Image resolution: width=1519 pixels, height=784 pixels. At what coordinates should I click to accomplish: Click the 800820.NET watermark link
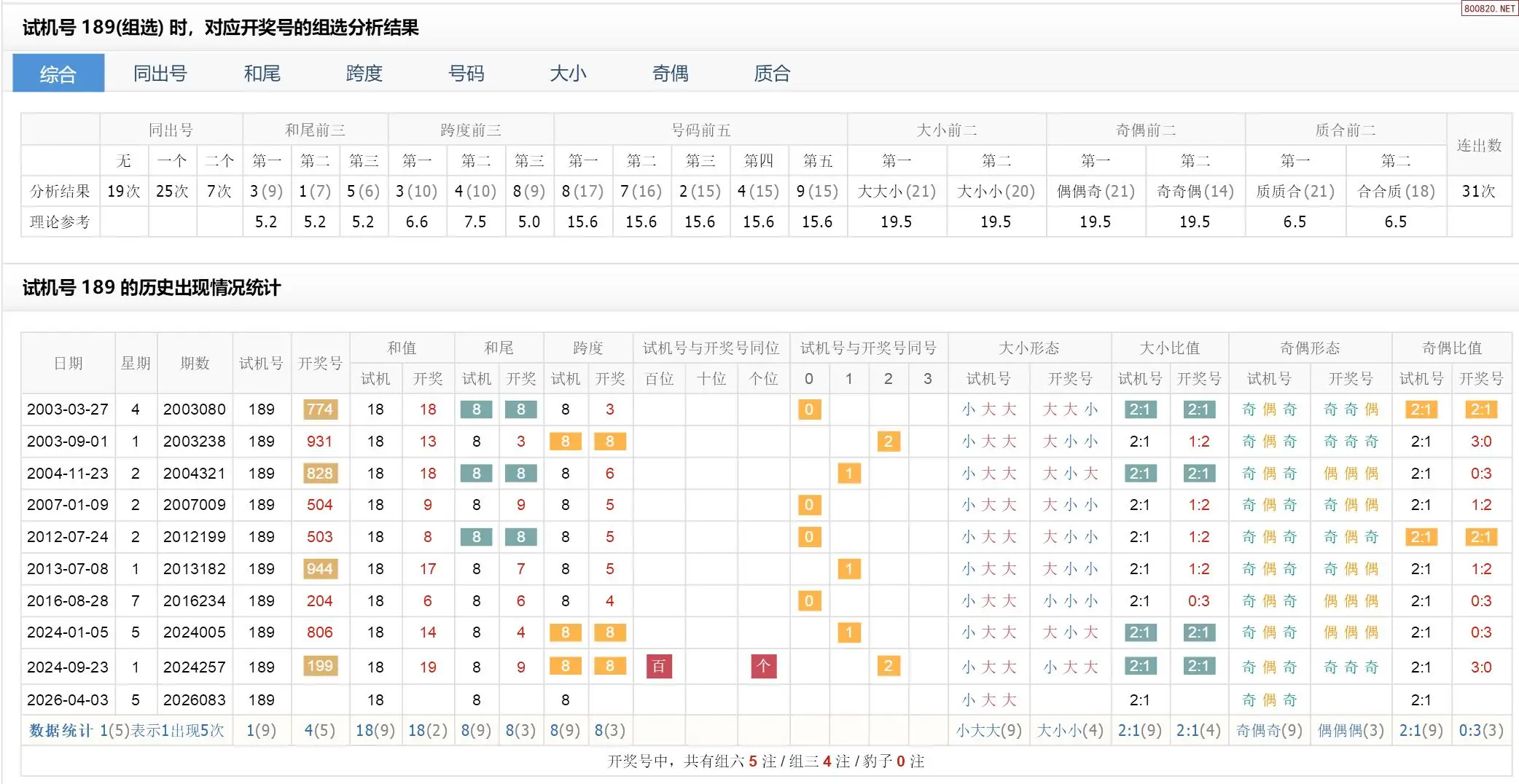pyautogui.click(x=1489, y=8)
